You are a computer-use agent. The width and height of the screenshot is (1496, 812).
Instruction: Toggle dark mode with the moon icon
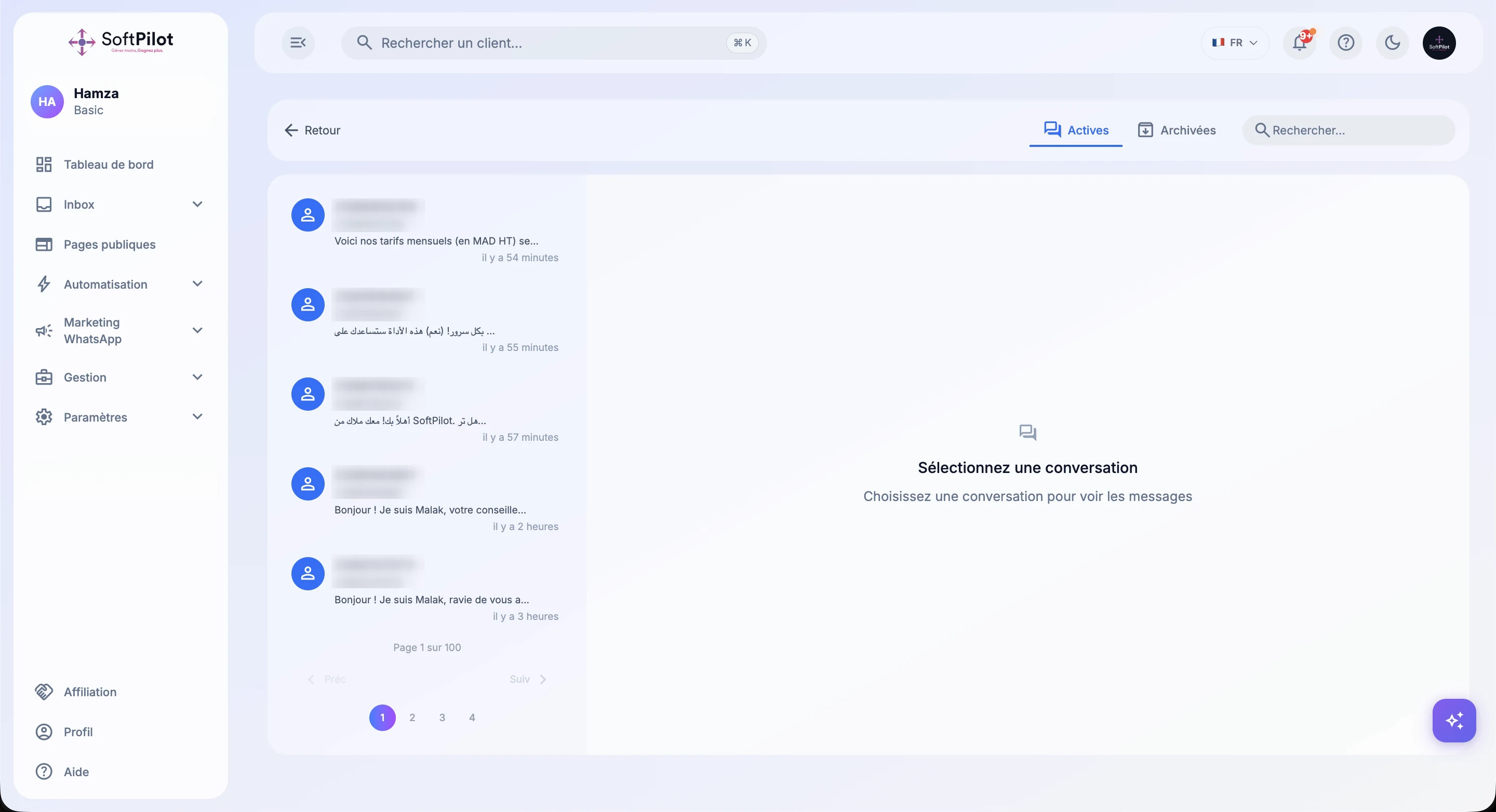pyautogui.click(x=1392, y=43)
